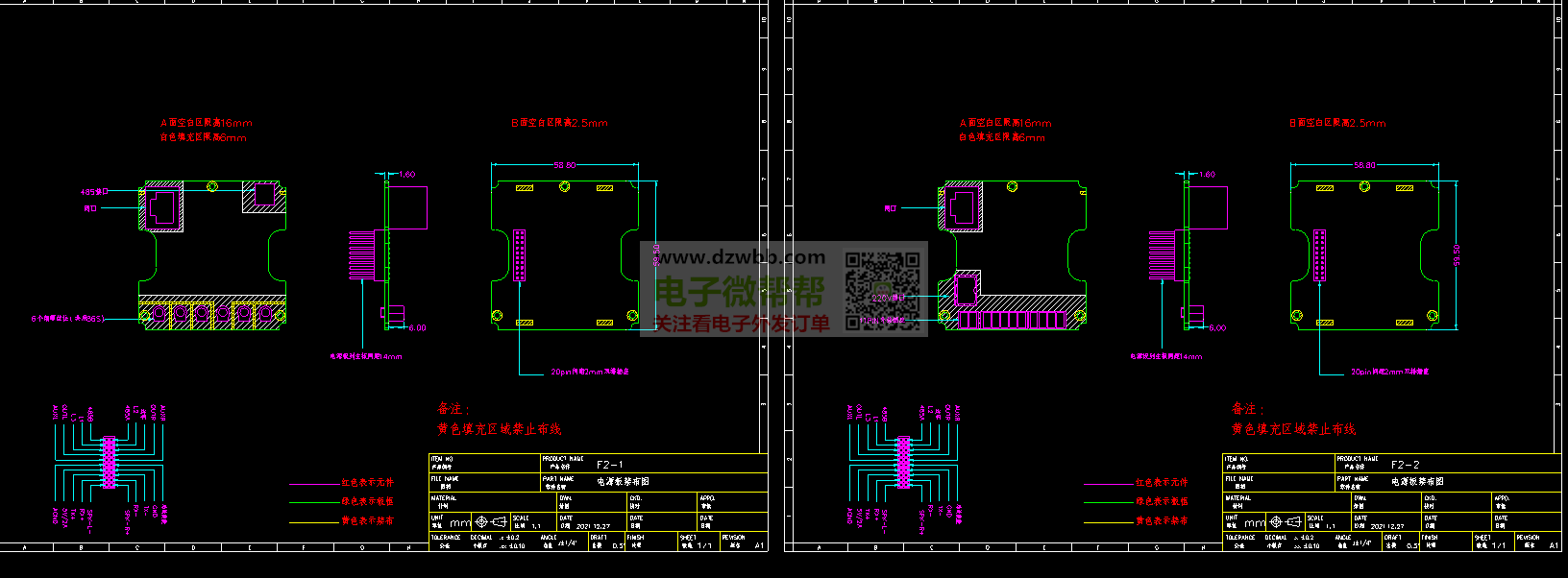Select the 59.50 height dimension in the right sheet
Screen dimensions: 1568x578
(1458, 255)
